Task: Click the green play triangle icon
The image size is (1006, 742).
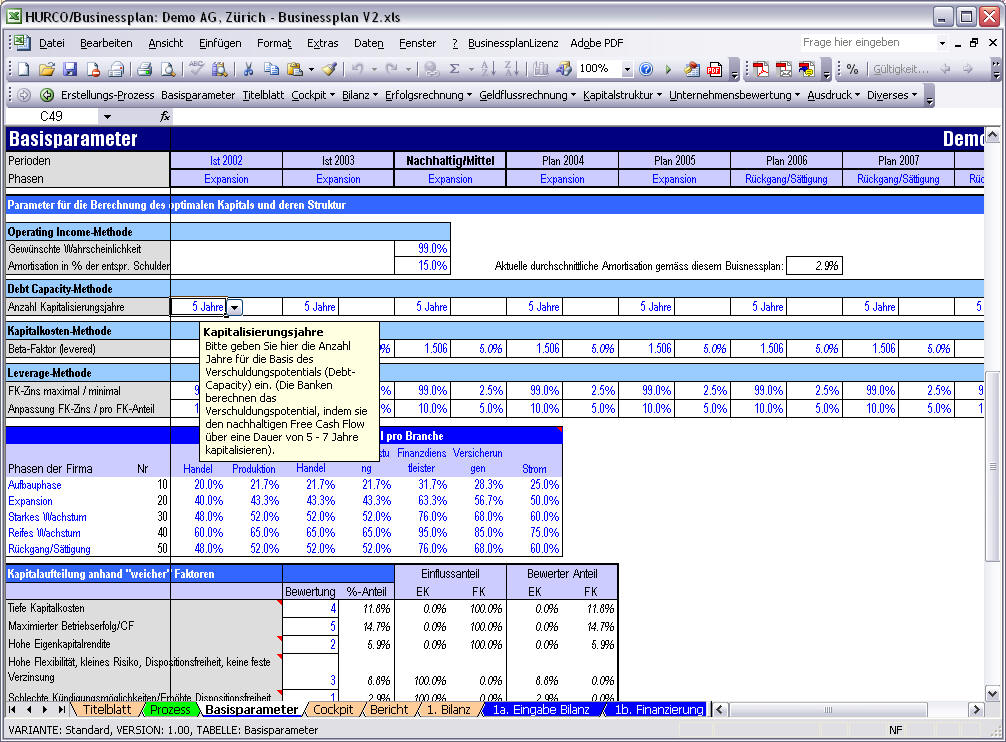Action: (x=668, y=69)
